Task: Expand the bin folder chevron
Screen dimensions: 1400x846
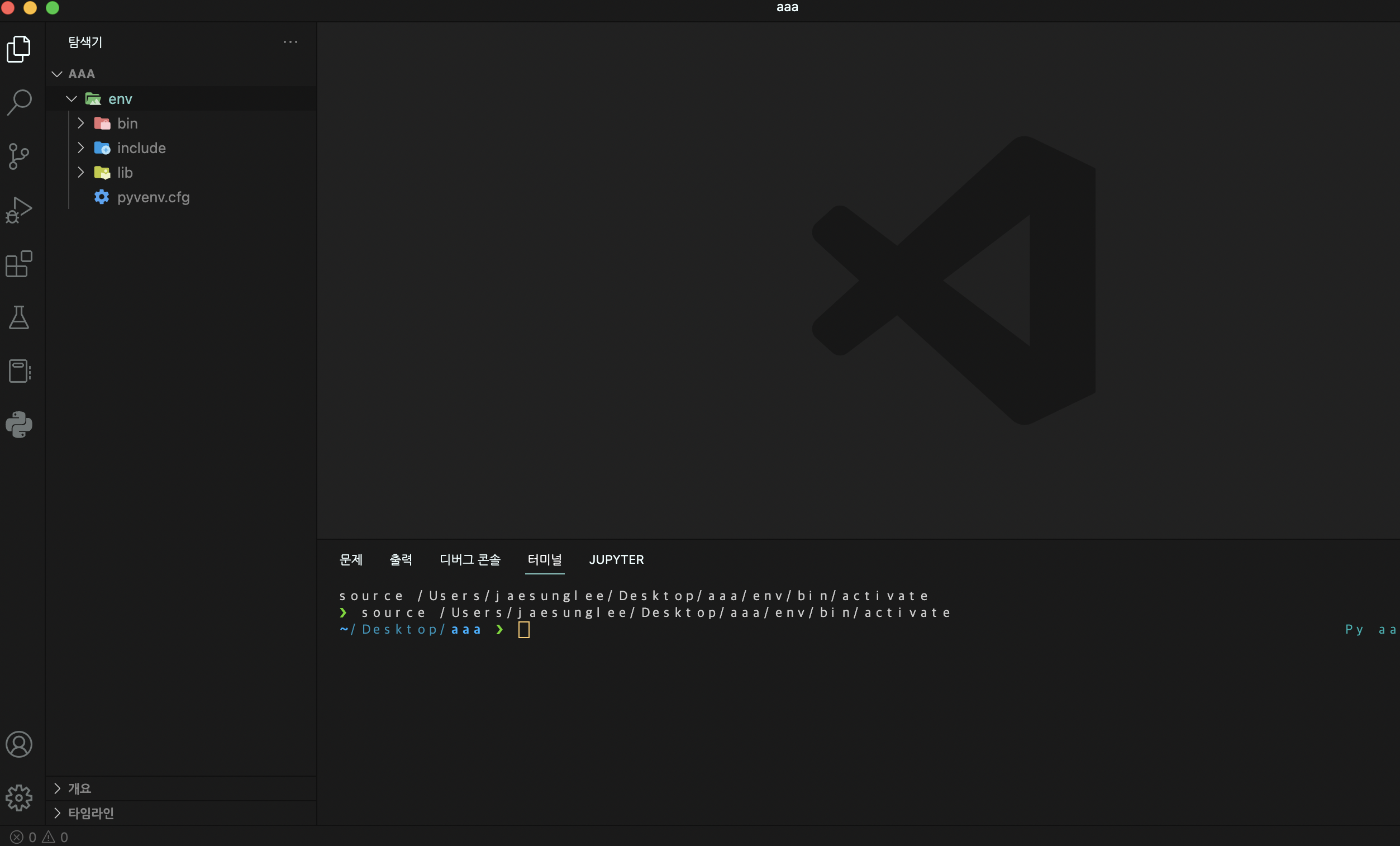Action: coord(80,123)
